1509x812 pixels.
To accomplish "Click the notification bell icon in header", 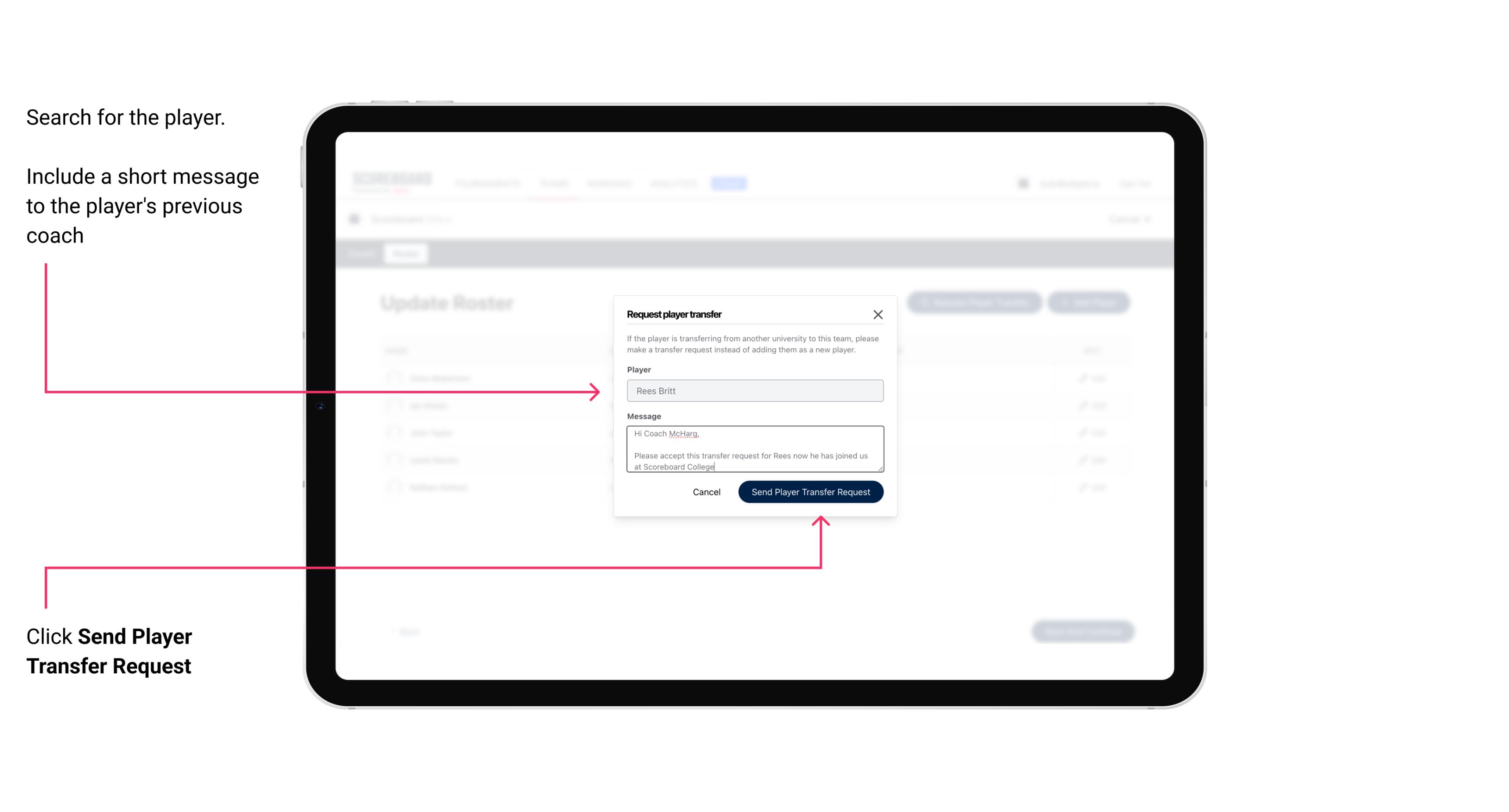I will pos(1022,183).
